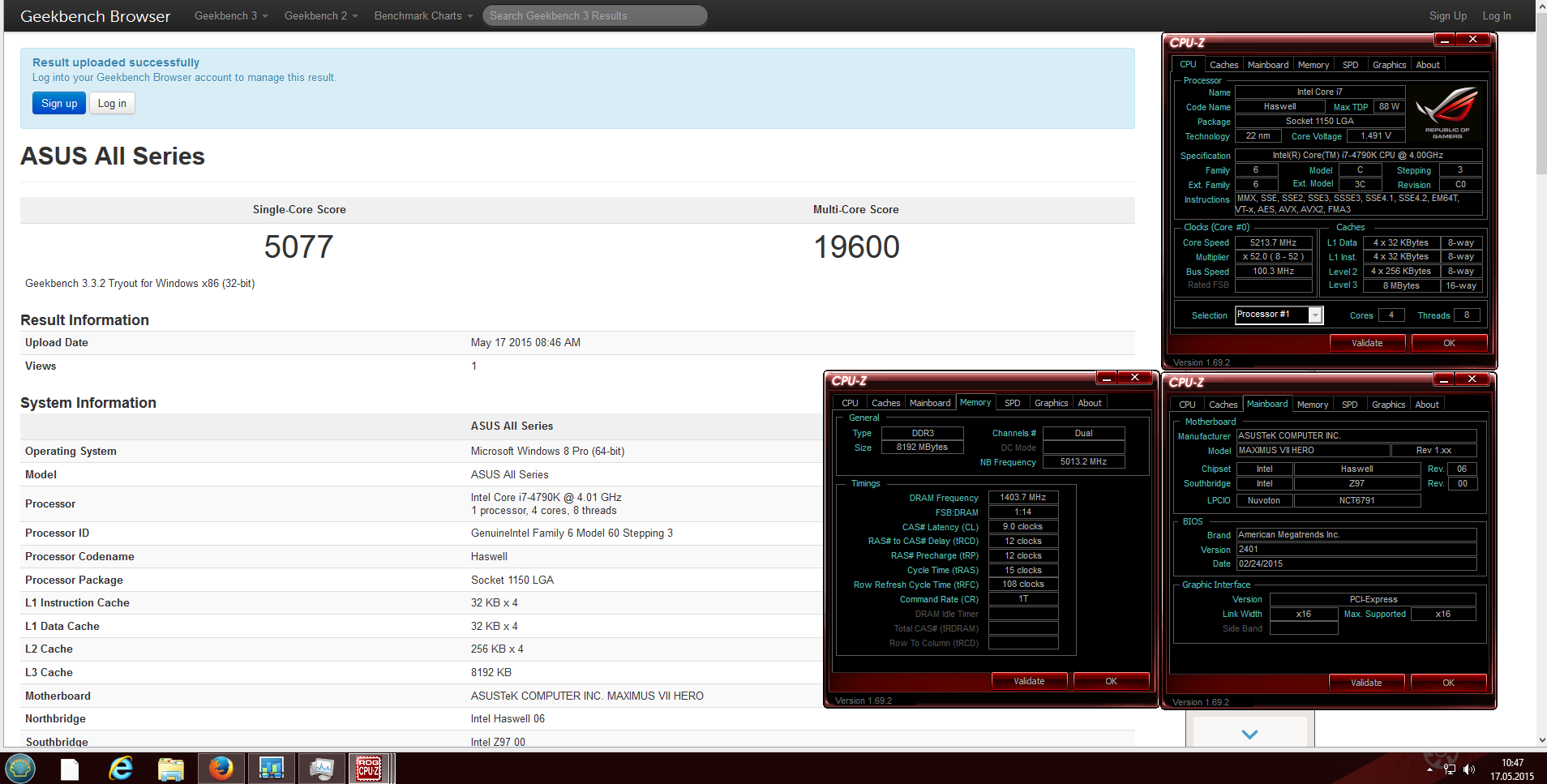Click Sign Up in top navigation
This screenshot has height=784, width=1547.
(1448, 15)
